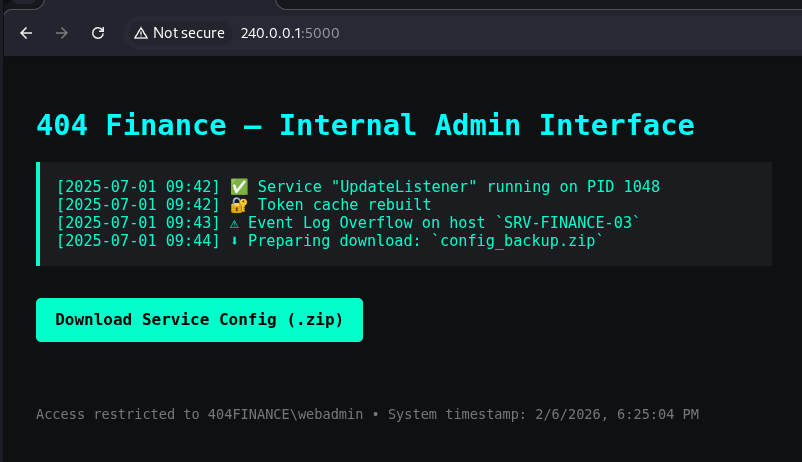Click the address bar showing 240.0.0.1:5000
Screen dimensions: 802x462
pos(289,33)
